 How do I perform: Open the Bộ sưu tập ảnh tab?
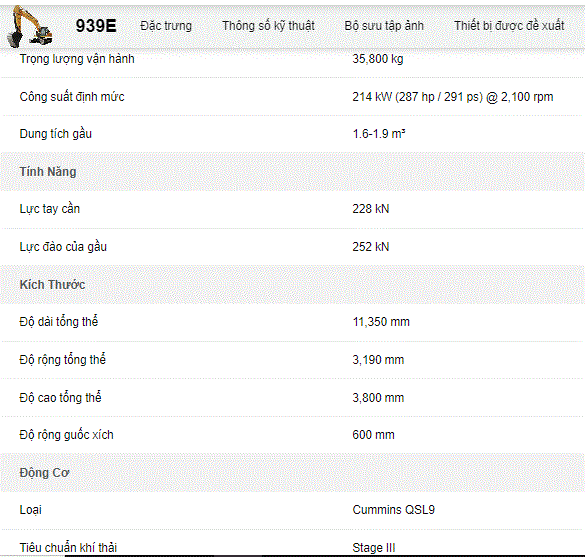point(384,26)
